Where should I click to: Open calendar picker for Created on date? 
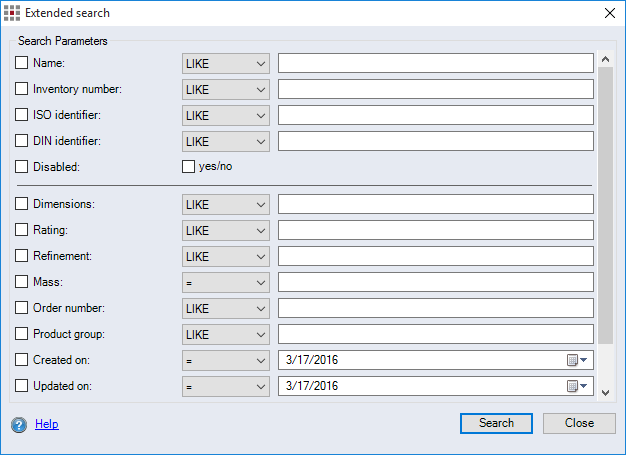pyautogui.click(x=578, y=360)
